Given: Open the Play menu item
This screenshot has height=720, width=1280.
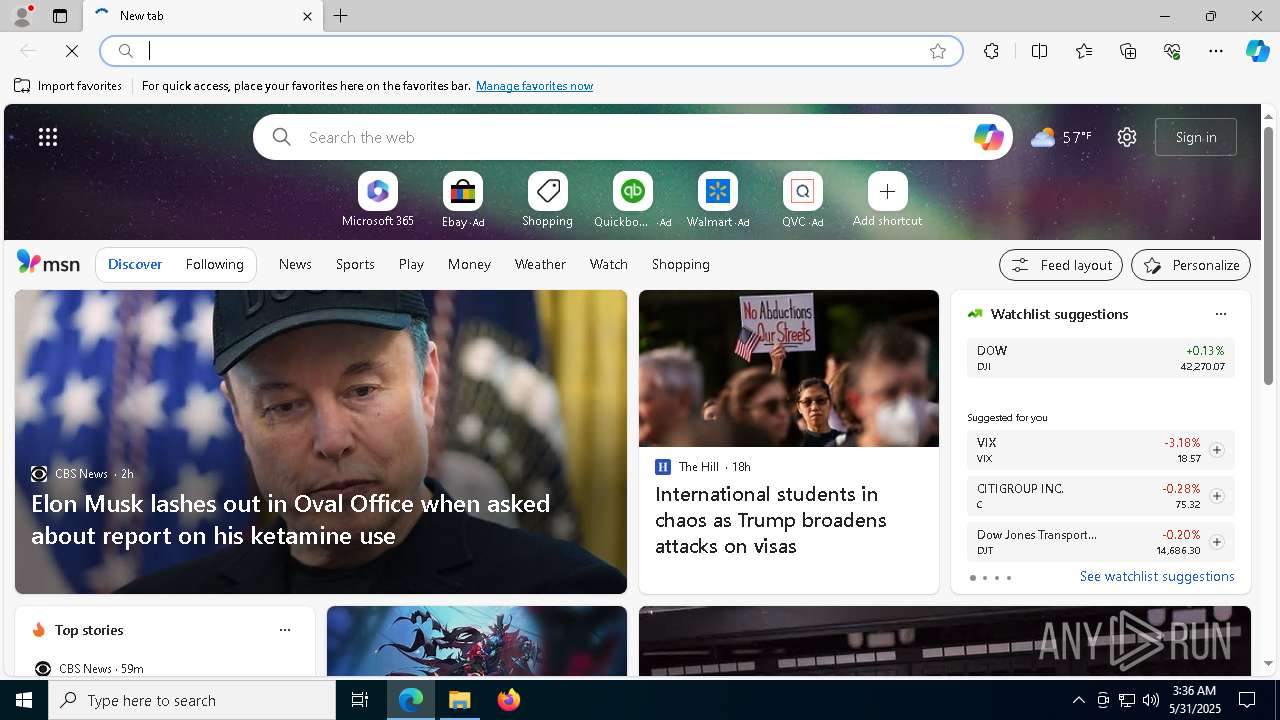Looking at the screenshot, I should point(411,264).
